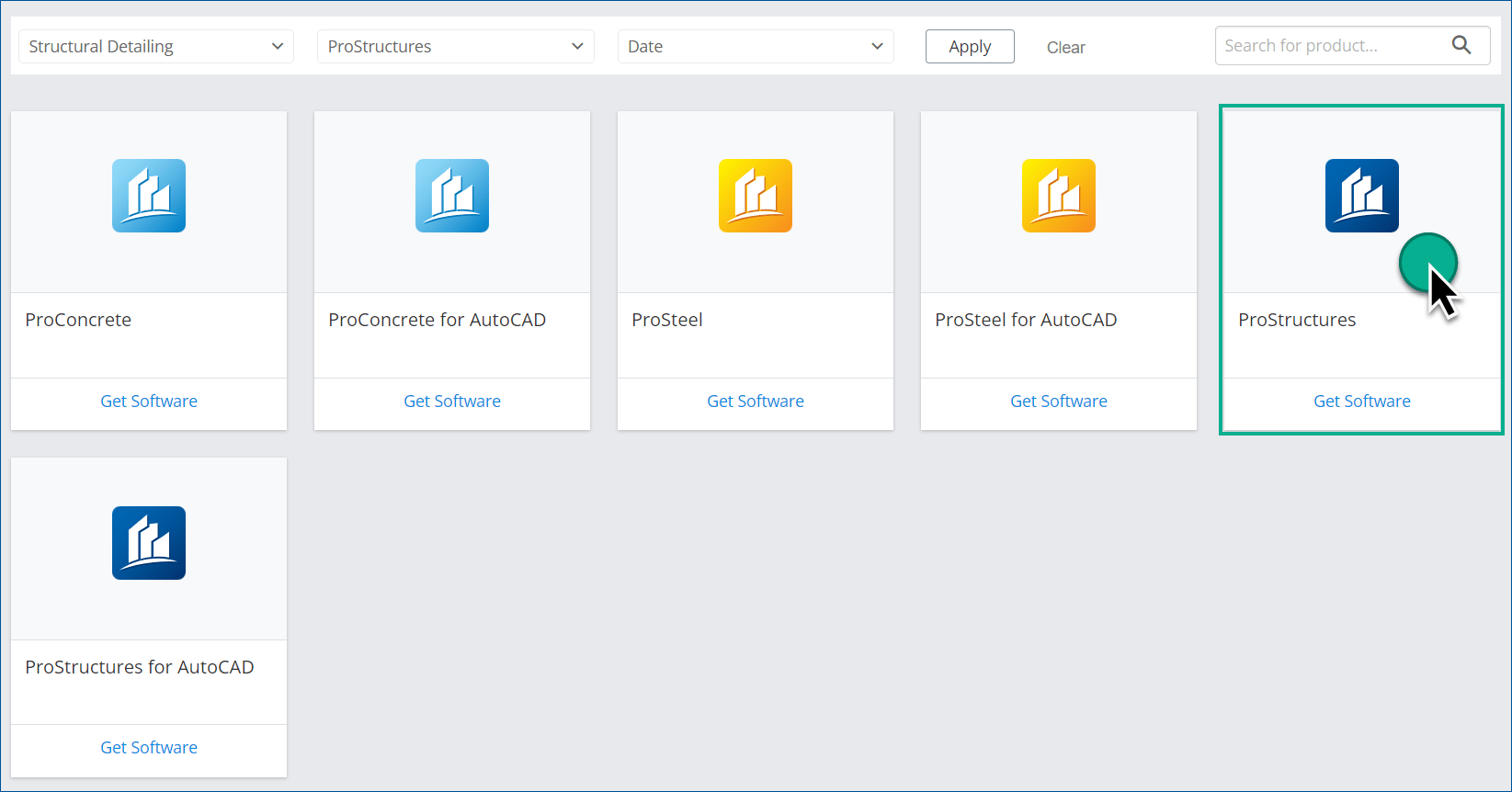The width and height of the screenshot is (1512, 792).
Task: Click the dark blue ProStructures icon
Action: 1362,196
